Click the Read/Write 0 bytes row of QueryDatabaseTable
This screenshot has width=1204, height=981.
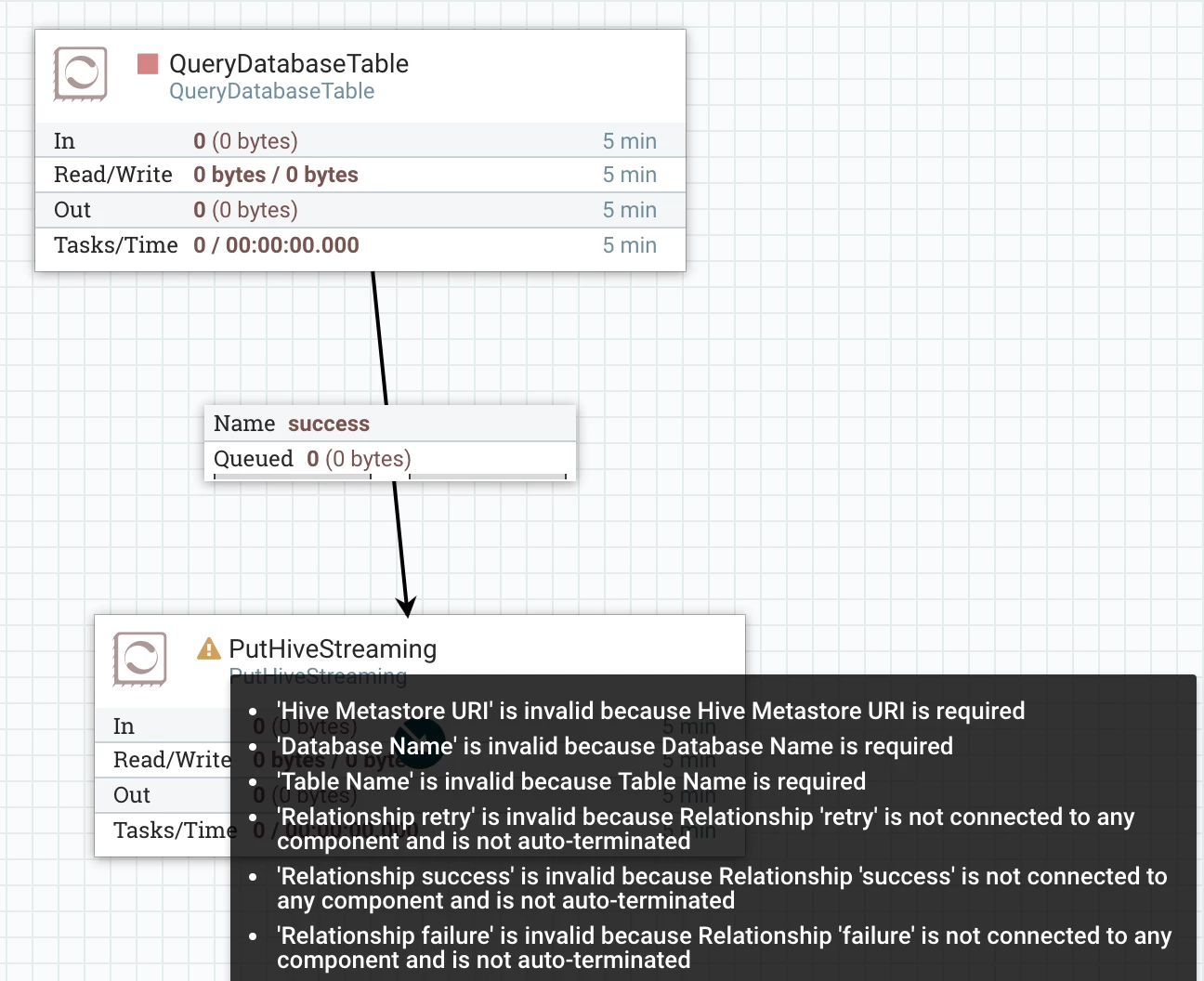pyautogui.click(x=360, y=175)
